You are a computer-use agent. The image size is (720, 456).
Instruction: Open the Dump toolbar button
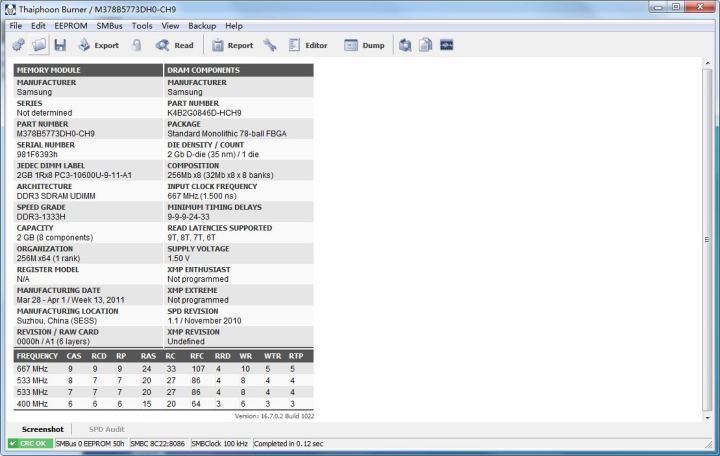tap(364, 45)
